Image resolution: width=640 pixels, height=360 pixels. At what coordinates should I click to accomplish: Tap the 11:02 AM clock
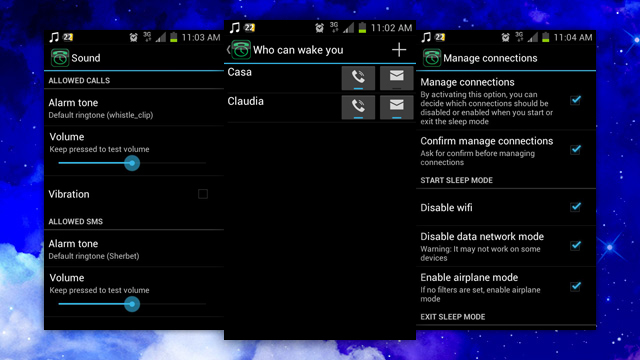[x=391, y=28]
